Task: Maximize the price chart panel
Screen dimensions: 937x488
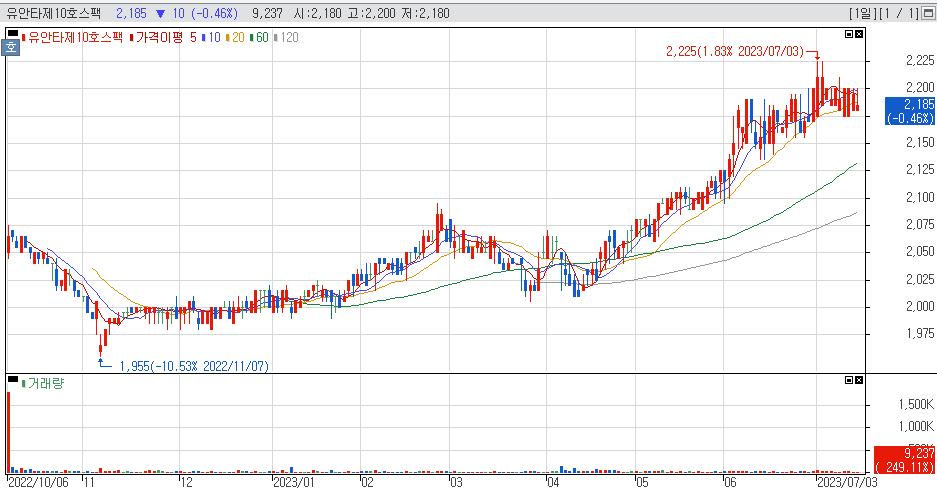Action: [x=849, y=34]
